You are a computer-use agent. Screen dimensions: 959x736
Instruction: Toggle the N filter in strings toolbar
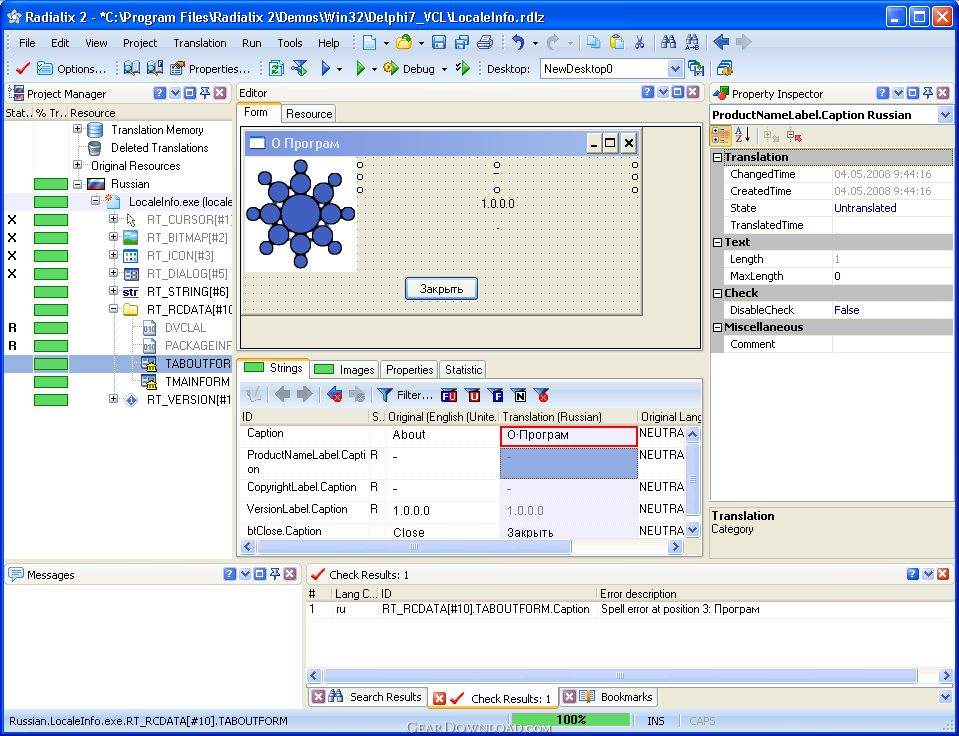(518, 395)
